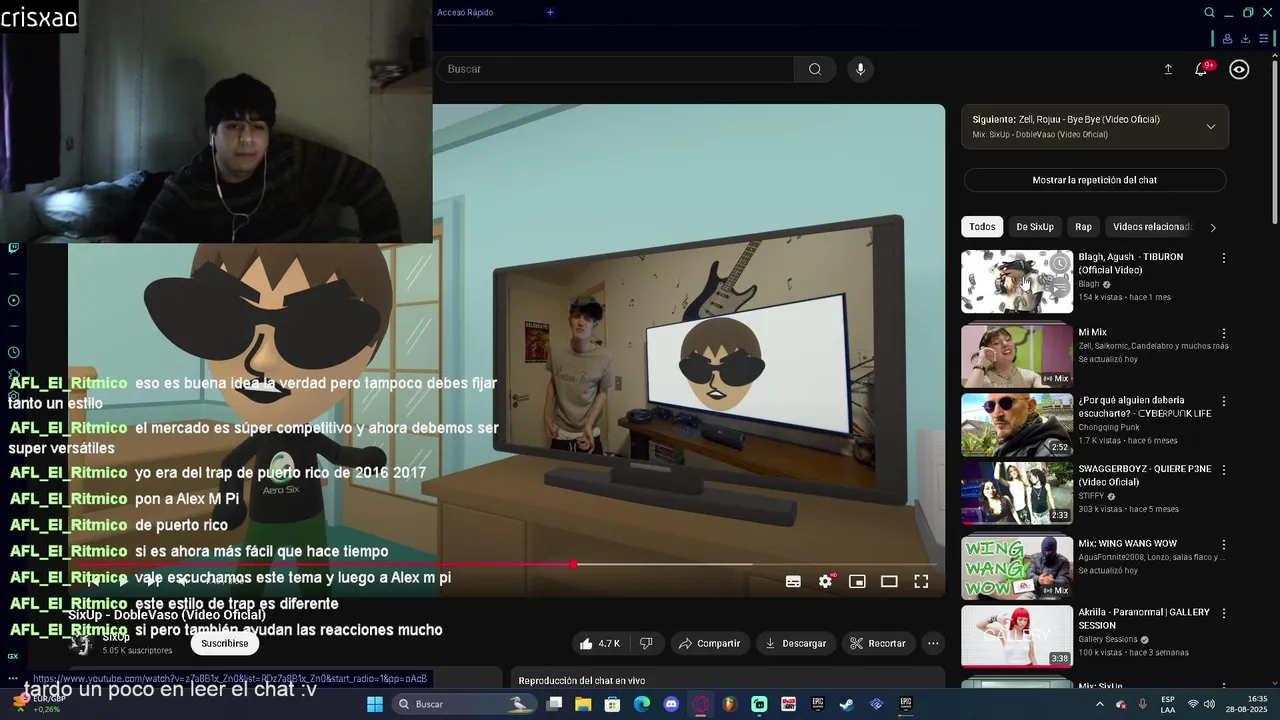Like the video with 4.7 K
This screenshot has height=720, width=1280.
click(600, 643)
